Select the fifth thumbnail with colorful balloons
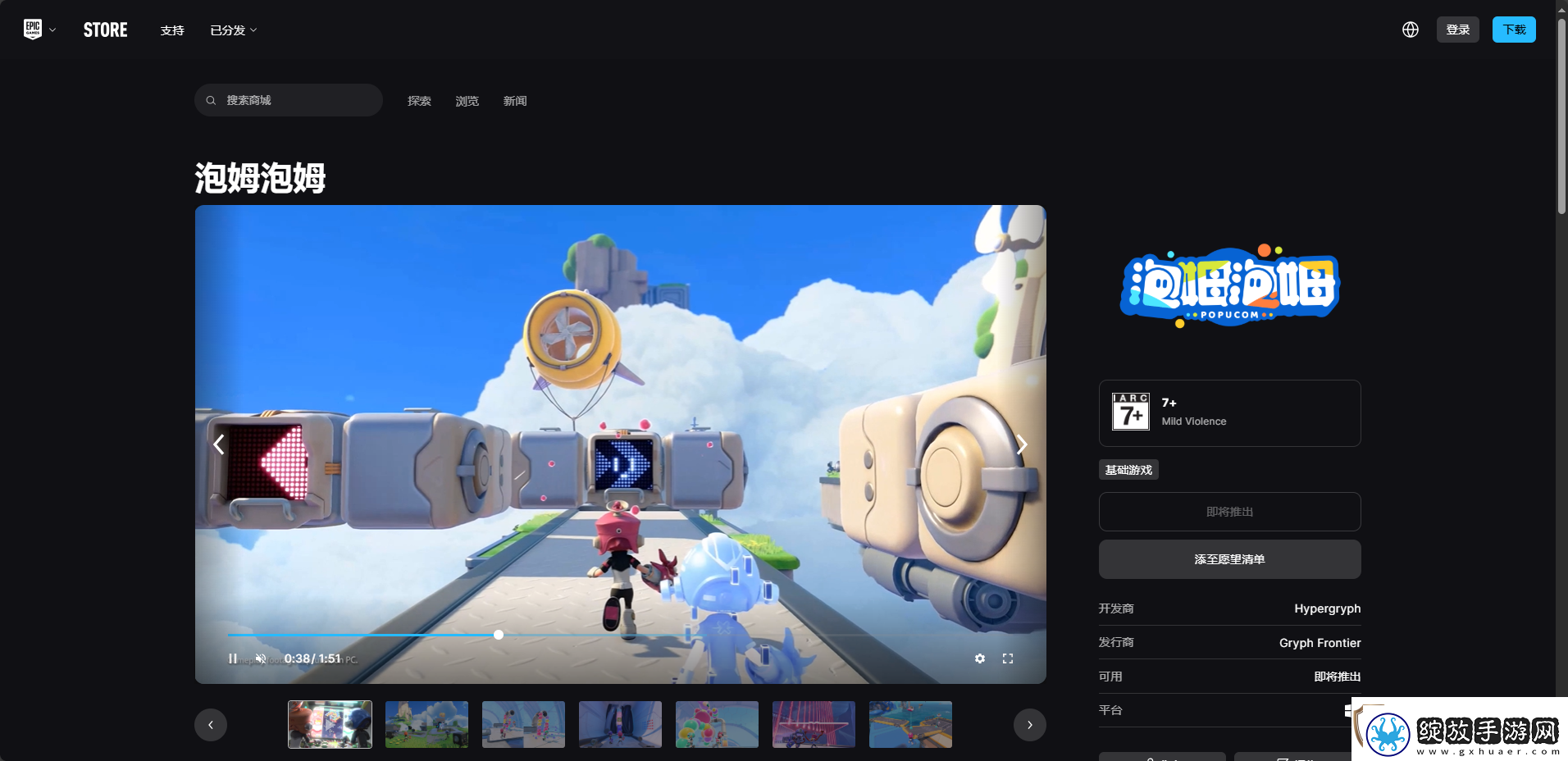Image resolution: width=1568 pixels, height=761 pixels. click(x=717, y=724)
